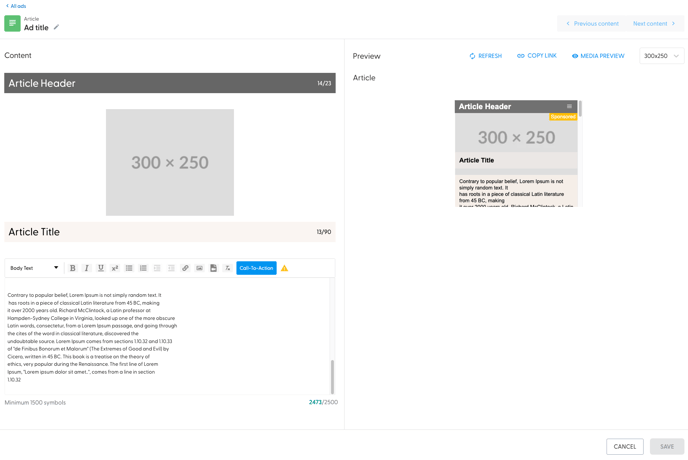
Task: Go to Previous content
Action: (592, 24)
